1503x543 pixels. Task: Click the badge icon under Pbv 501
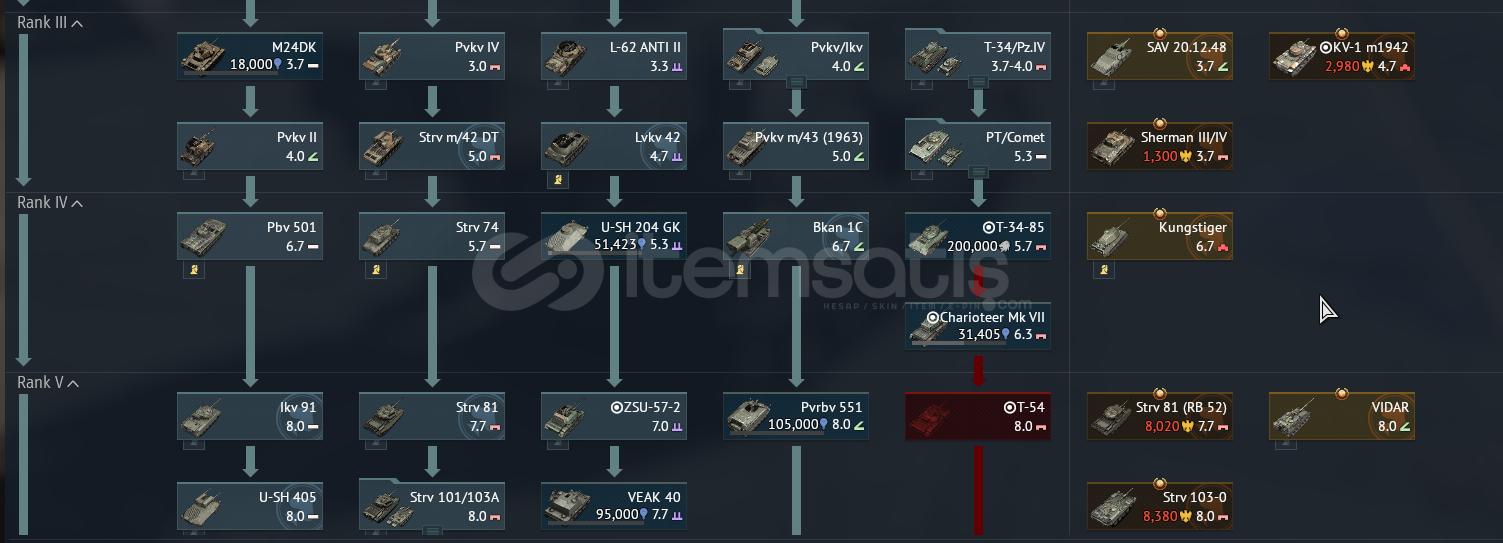click(x=193, y=270)
